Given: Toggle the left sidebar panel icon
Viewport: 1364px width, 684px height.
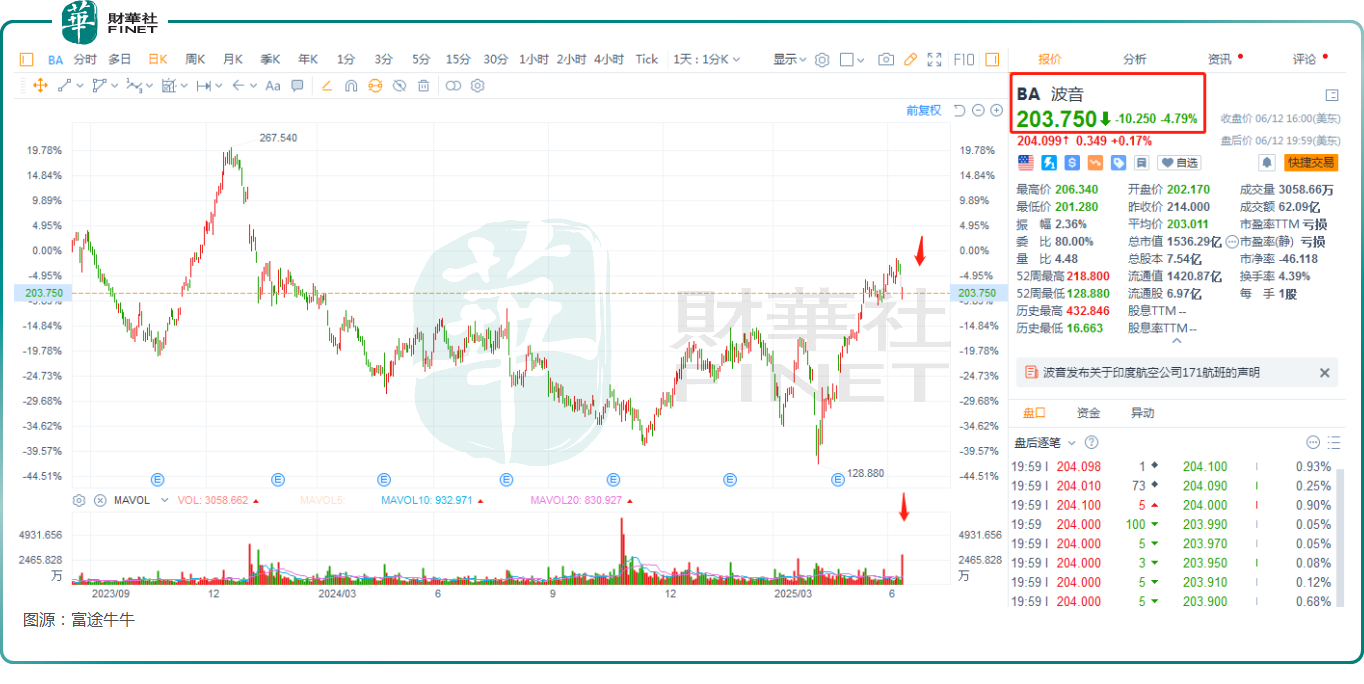Looking at the screenshot, I should click(27, 60).
